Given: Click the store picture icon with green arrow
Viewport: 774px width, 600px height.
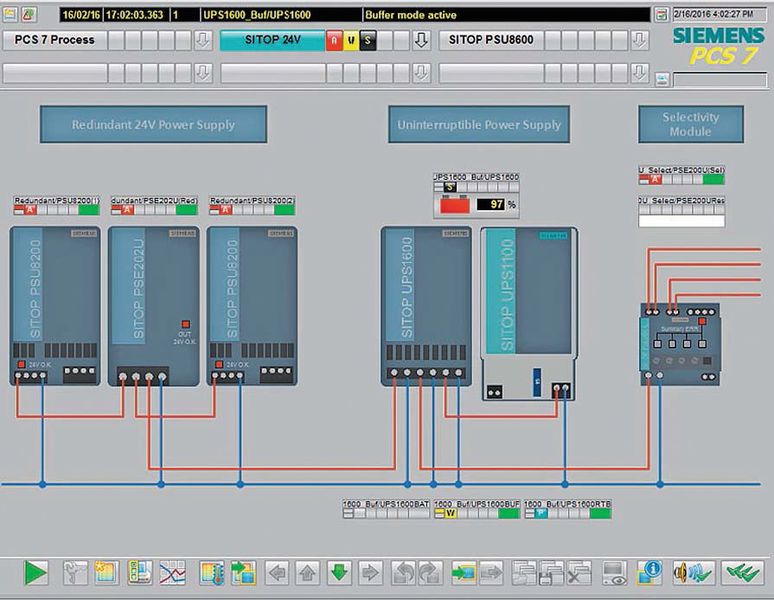Looking at the screenshot, I should pos(464,573).
